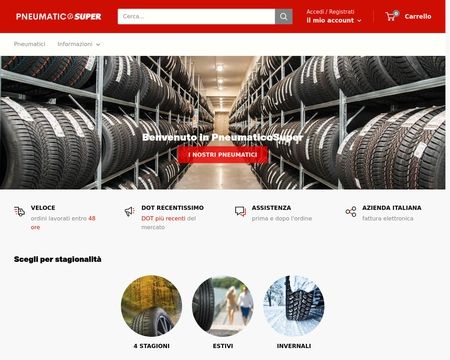Click the share icon beside Azienda Italiana
The width and height of the screenshot is (450, 360).
pyautogui.click(x=351, y=211)
